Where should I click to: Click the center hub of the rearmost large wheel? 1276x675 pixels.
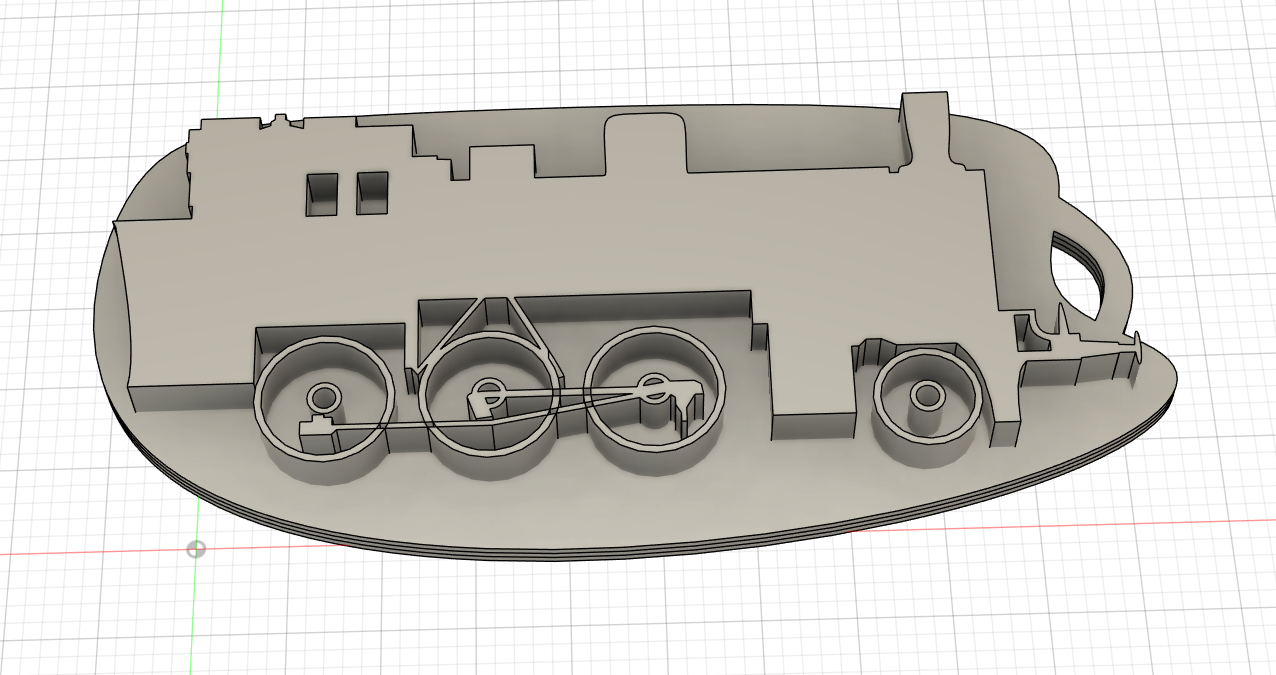[323, 397]
